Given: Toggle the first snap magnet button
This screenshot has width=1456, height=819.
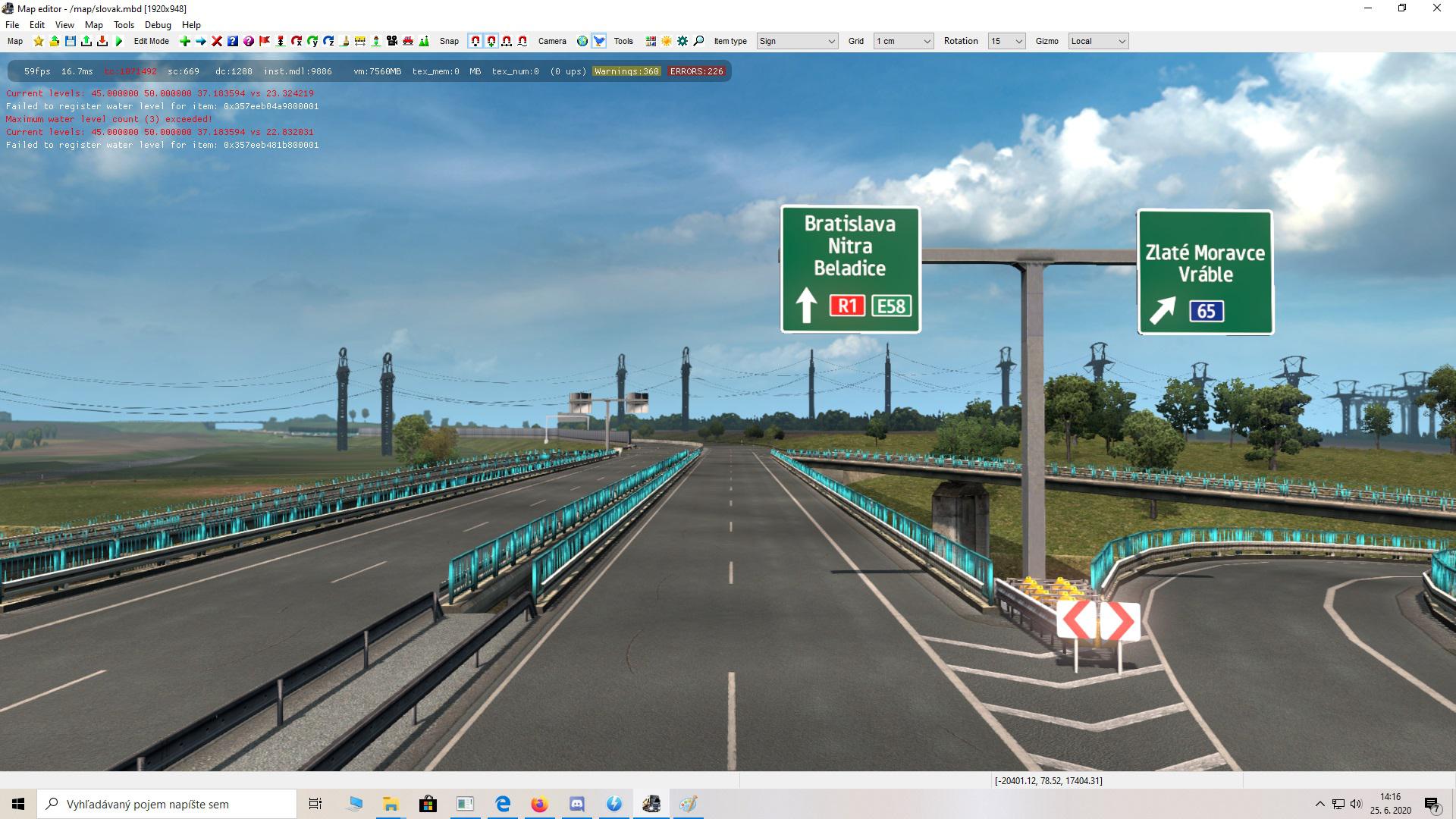Looking at the screenshot, I should 475,41.
